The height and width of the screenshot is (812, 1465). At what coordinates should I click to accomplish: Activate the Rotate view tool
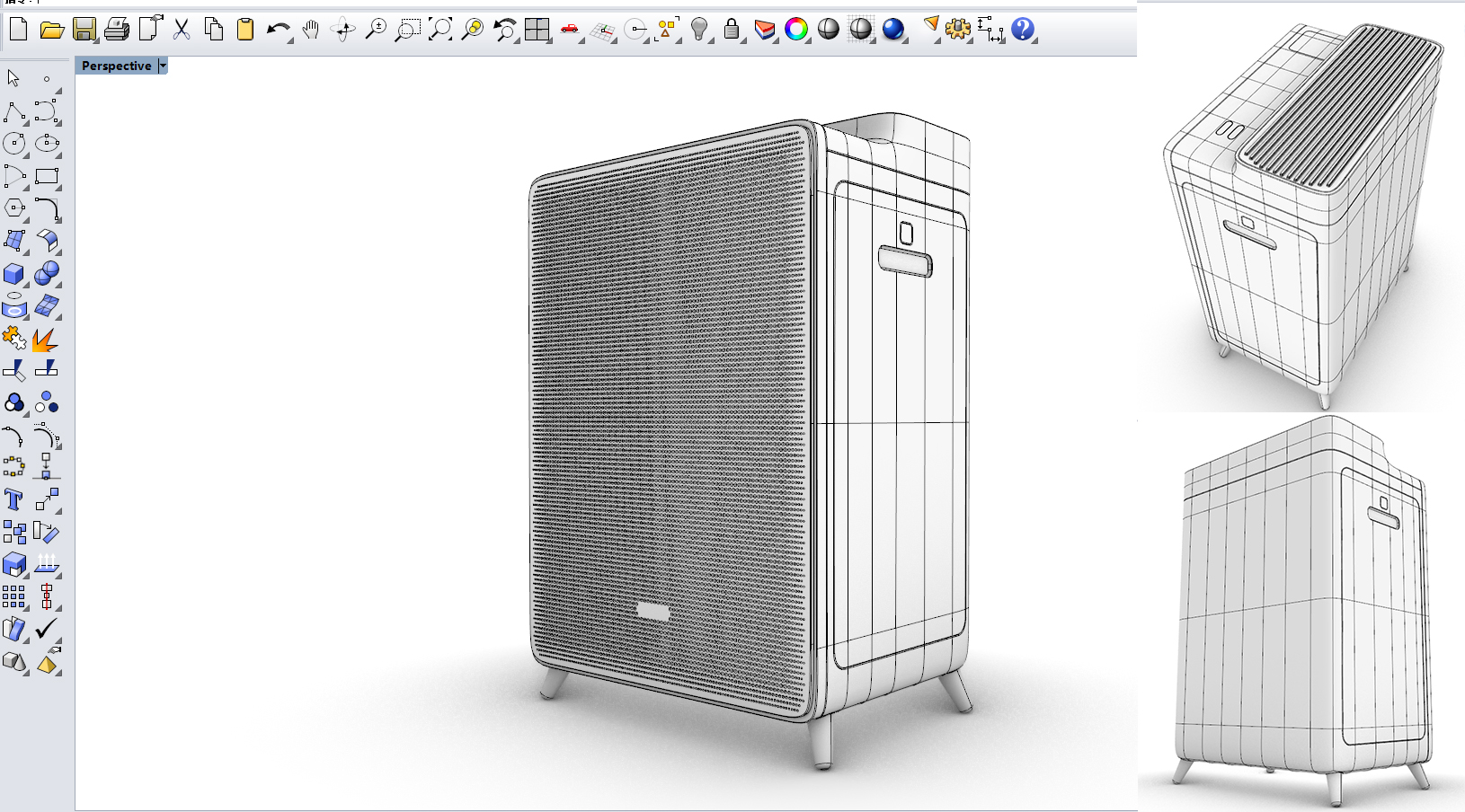point(342,29)
